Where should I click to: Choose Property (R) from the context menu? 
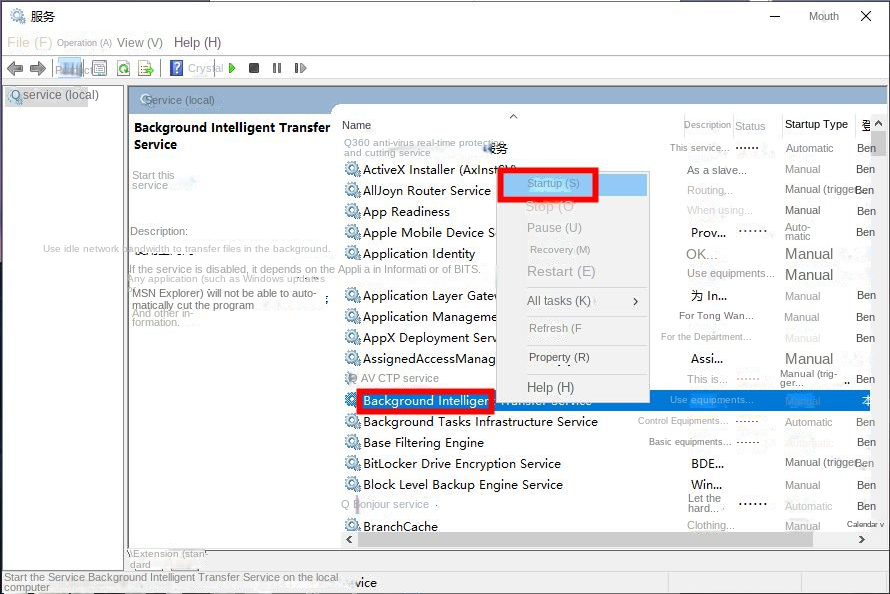click(x=559, y=357)
